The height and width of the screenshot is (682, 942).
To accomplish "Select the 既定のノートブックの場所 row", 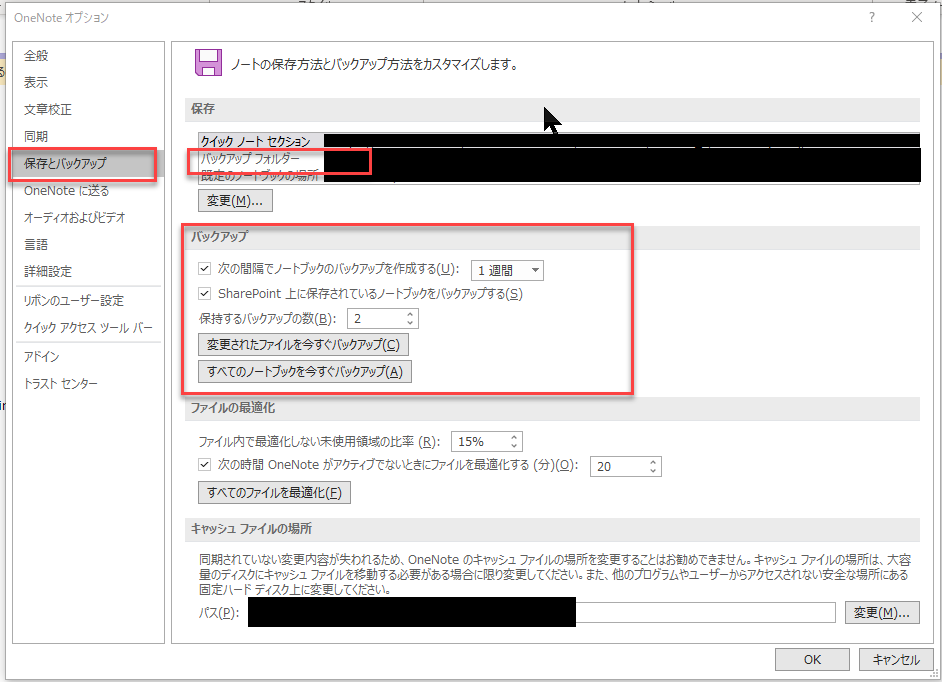I will pyautogui.click(x=559, y=175).
